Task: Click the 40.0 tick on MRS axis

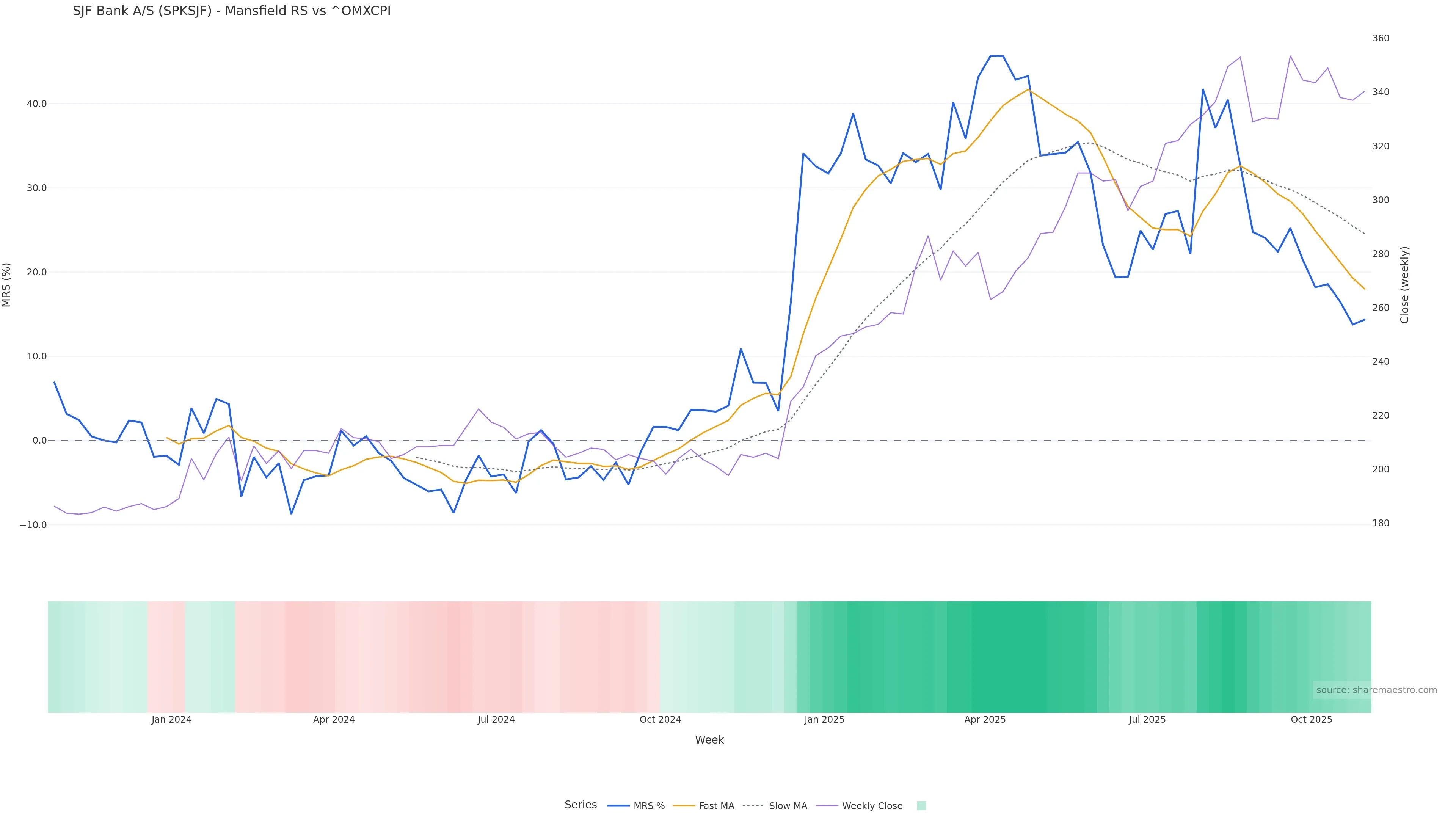Action: (36, 104)
